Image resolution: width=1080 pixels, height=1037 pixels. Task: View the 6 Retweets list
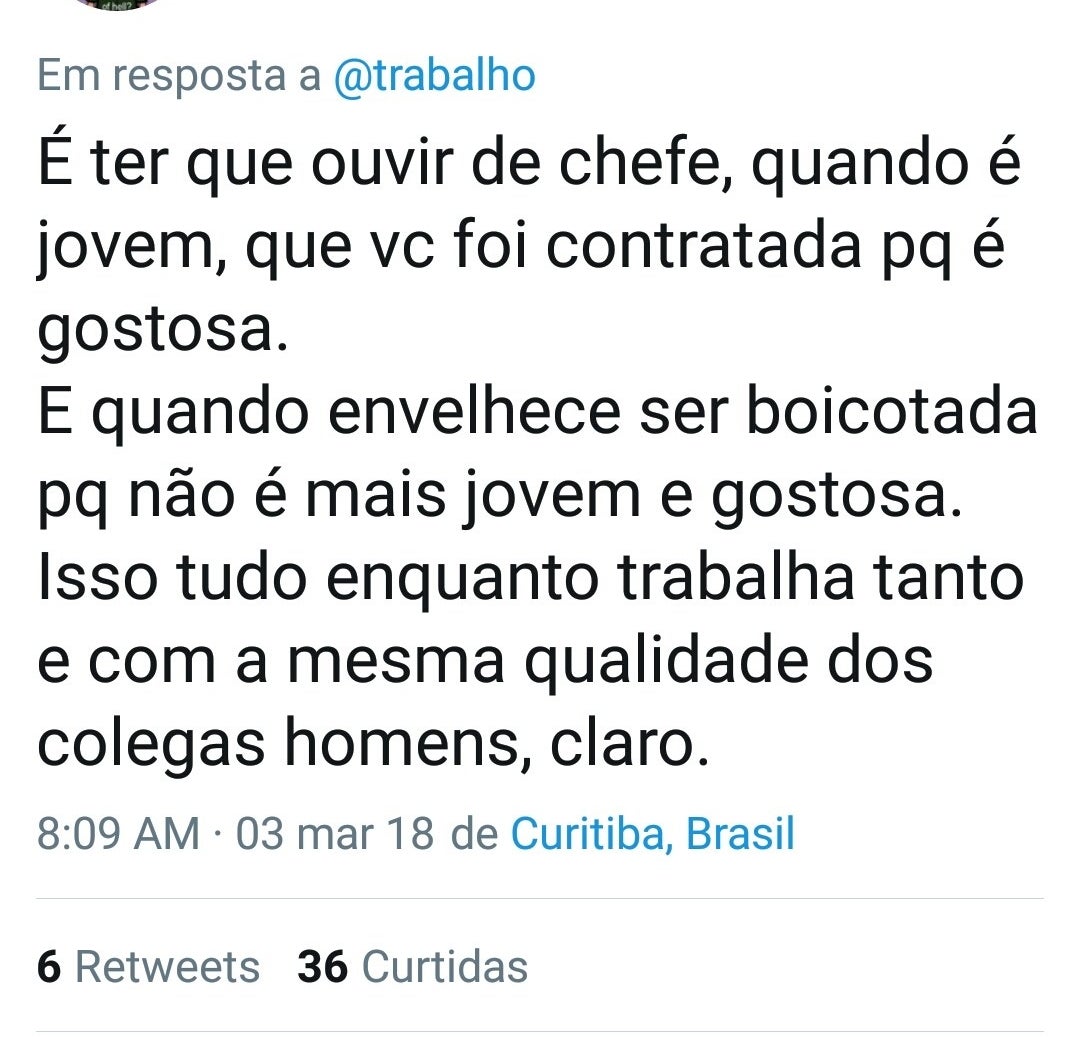pos(148,967)
